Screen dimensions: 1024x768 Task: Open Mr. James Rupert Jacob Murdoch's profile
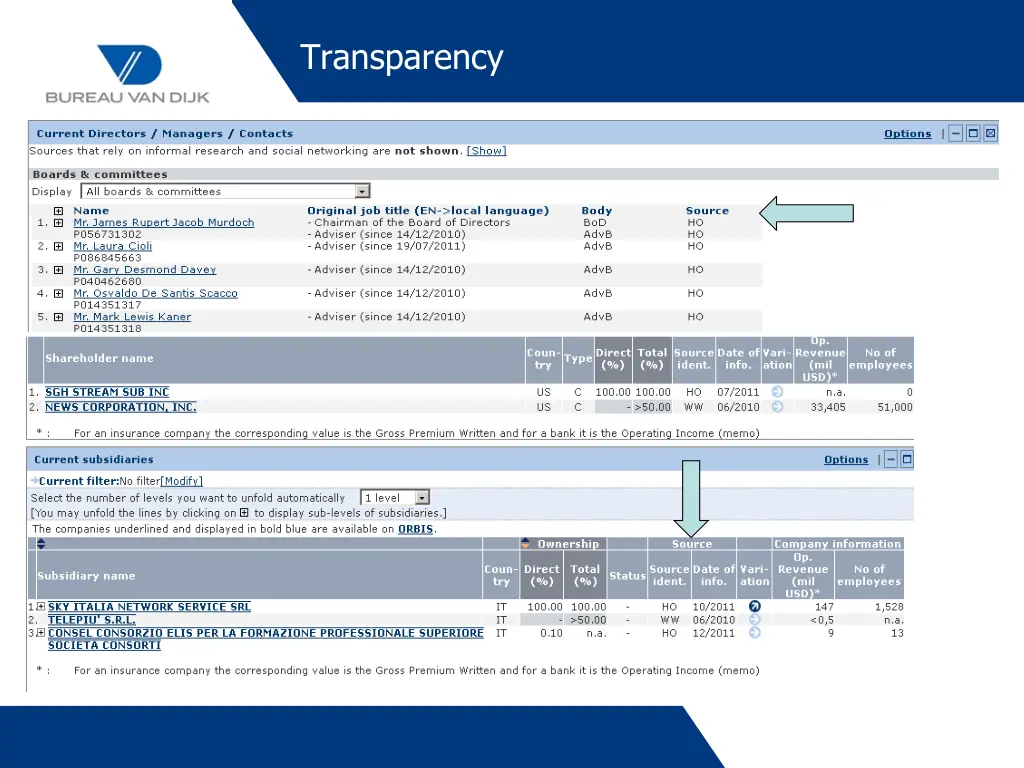(163, 223)
